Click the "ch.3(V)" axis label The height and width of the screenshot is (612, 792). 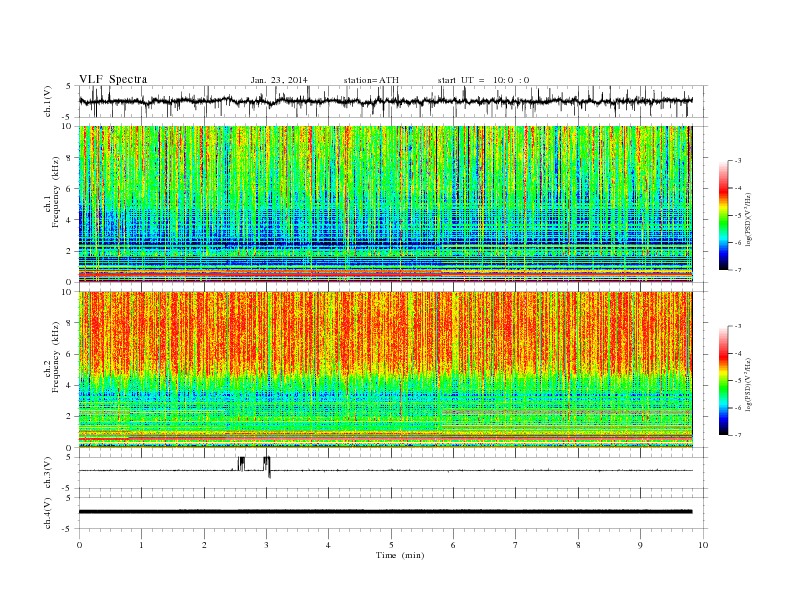click(x=48, y=473)
